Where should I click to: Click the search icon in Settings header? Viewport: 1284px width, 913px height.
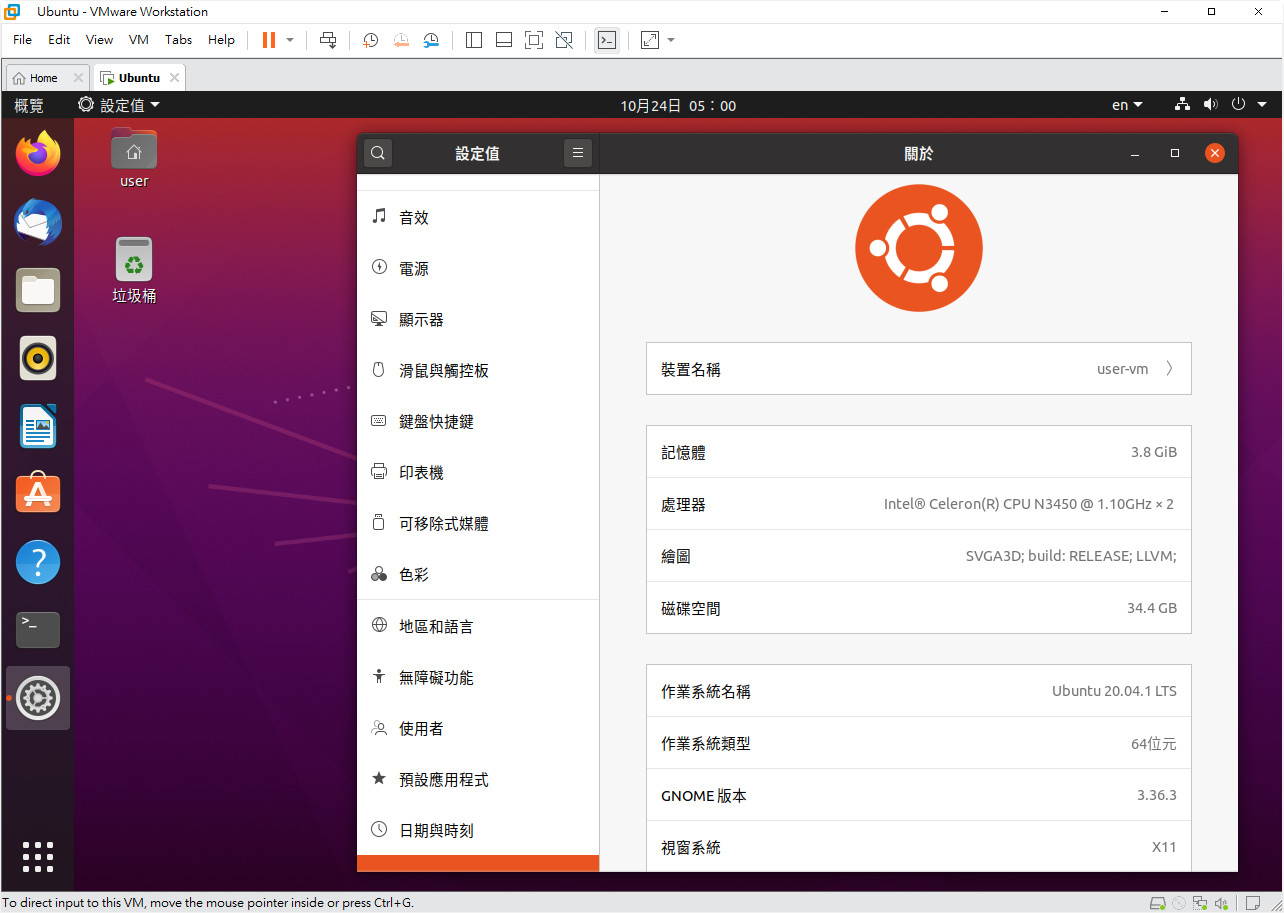pyautogui.click(x=378, y=153)
